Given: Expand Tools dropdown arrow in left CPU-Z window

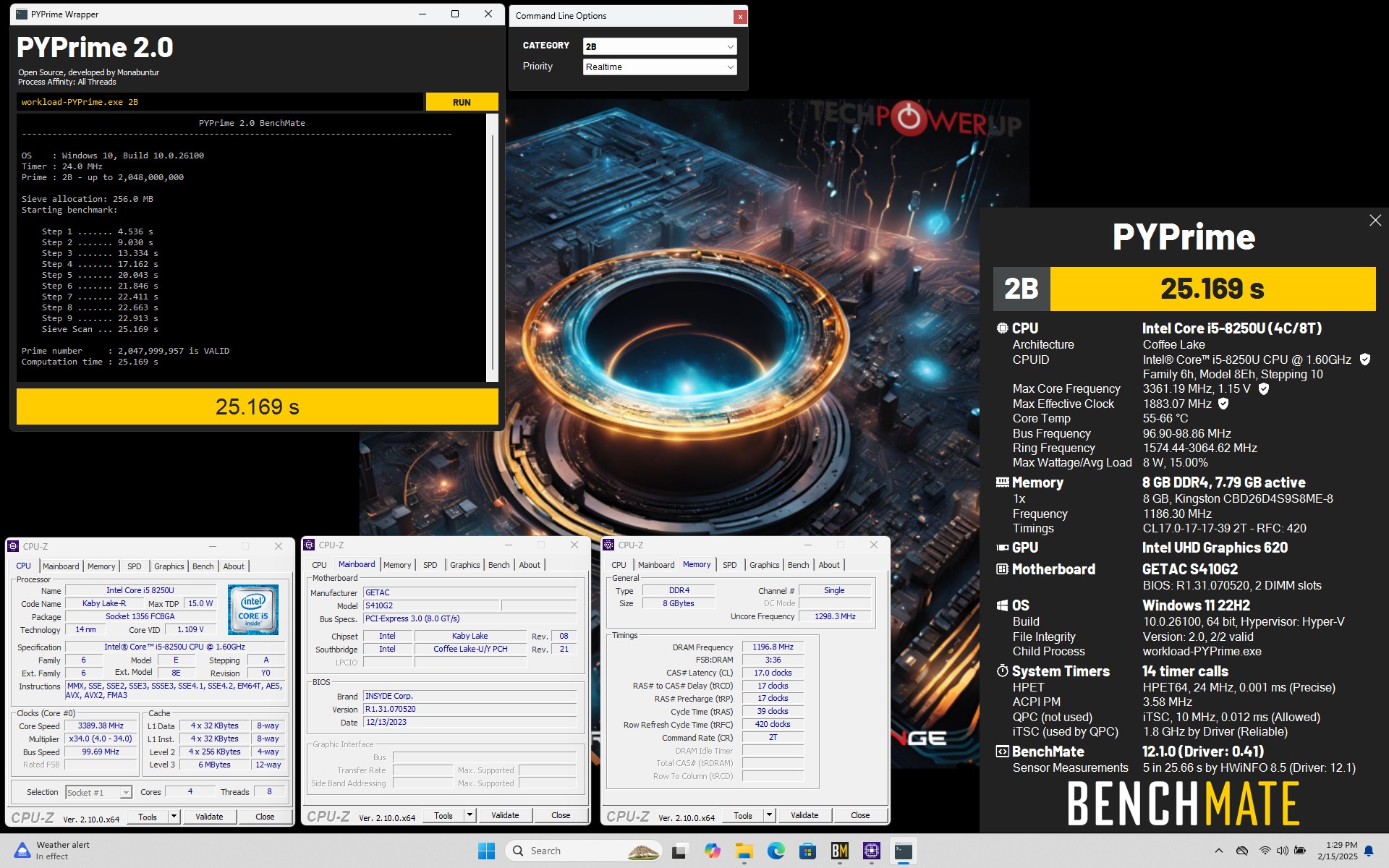Looking at the screenshot, I should pyautogui.click(x=174, y=817).
